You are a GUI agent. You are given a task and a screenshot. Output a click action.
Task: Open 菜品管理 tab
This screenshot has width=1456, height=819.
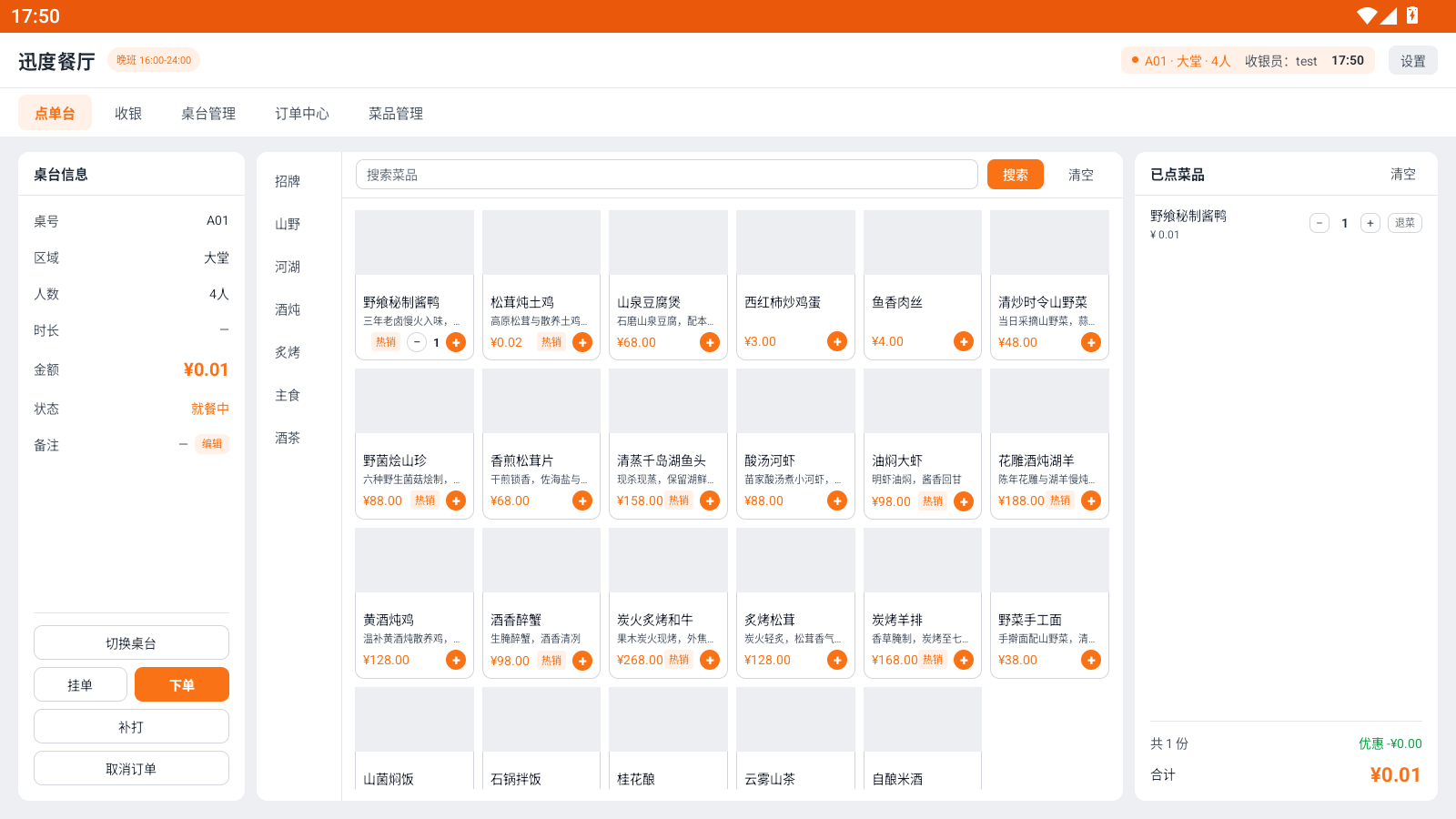click(x=396, y=113)
